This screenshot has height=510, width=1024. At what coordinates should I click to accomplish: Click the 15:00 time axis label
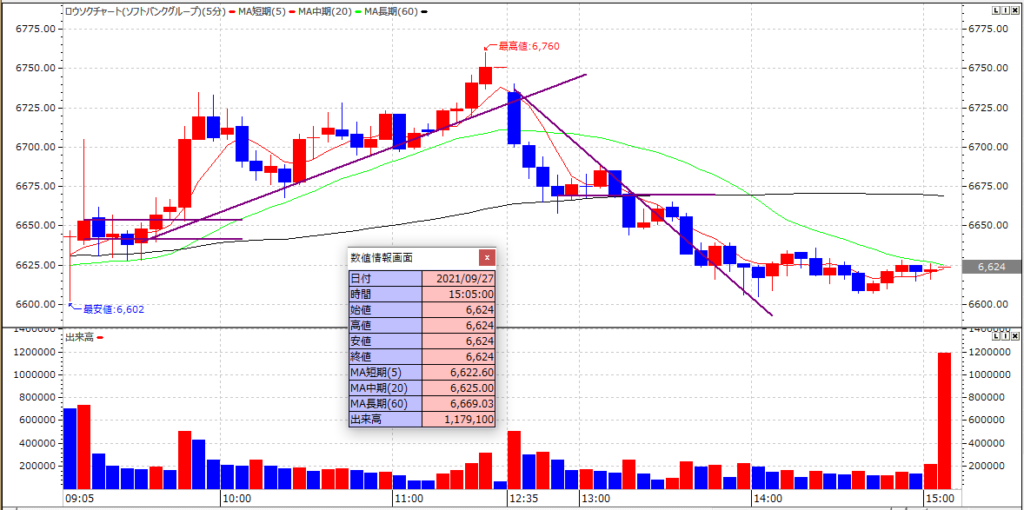coord(938,498)
